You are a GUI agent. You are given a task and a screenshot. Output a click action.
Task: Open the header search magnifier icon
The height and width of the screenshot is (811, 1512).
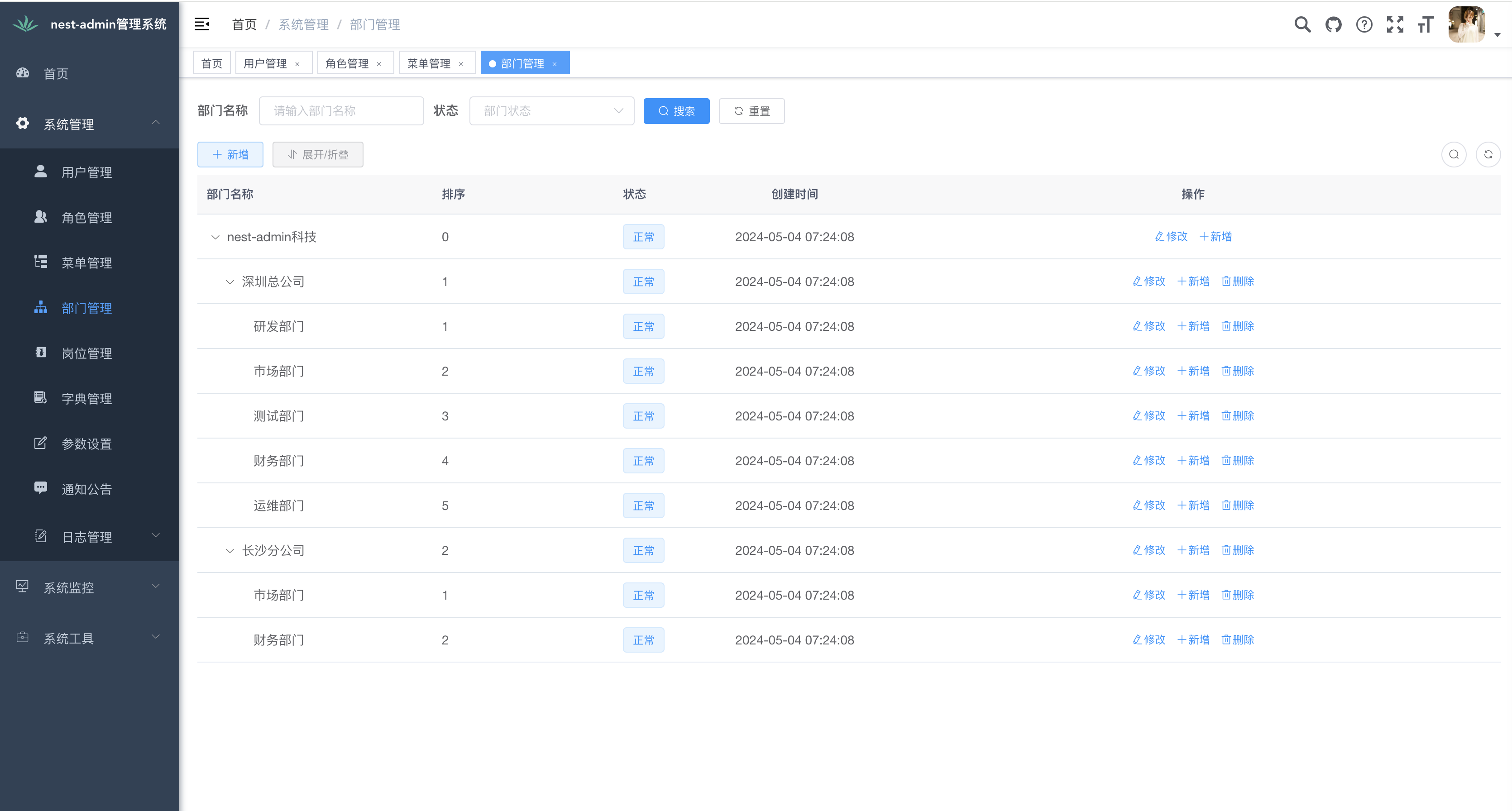point(1302,24)
